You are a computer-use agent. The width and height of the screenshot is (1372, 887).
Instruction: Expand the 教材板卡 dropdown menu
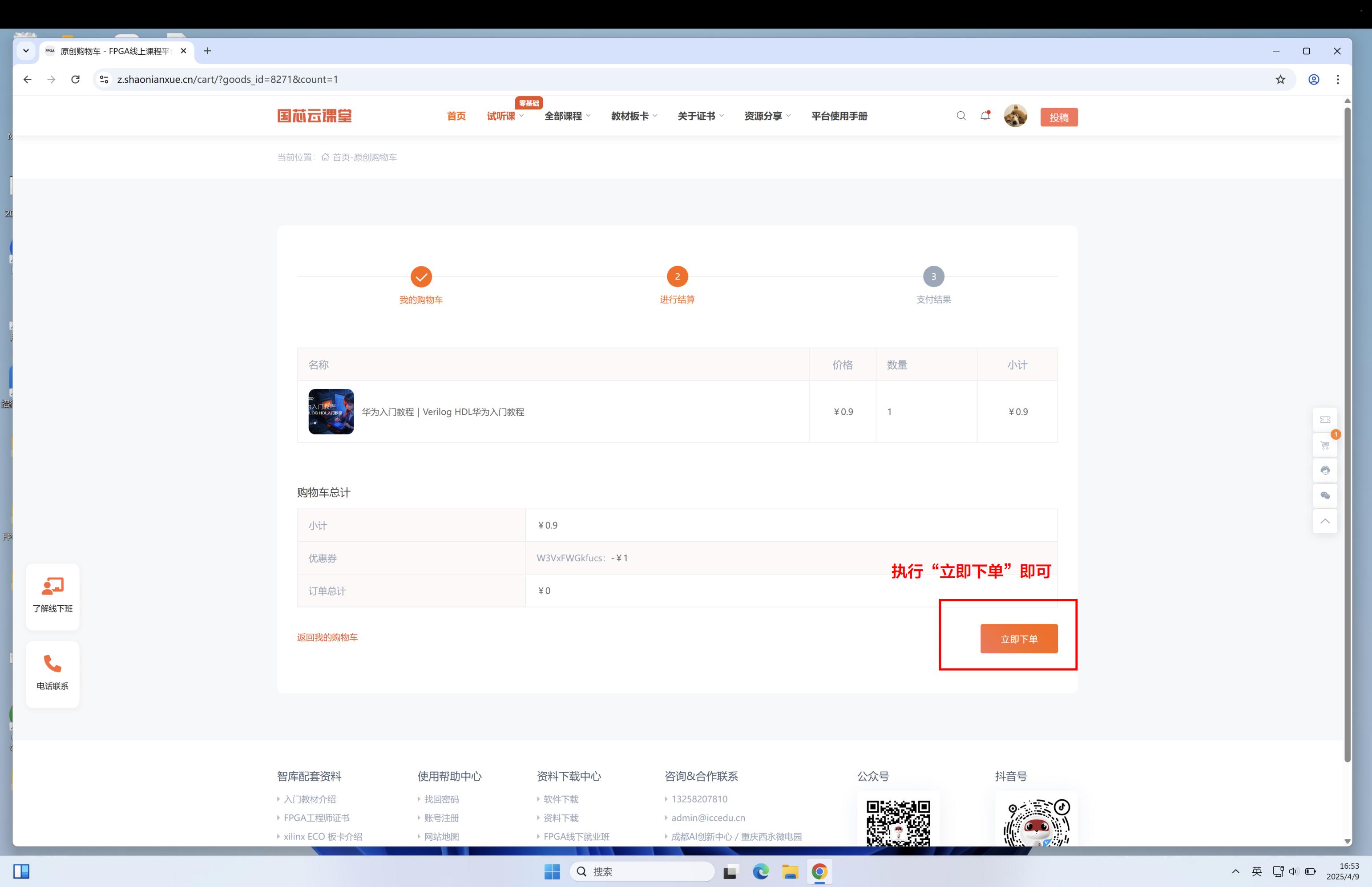pos(634,116)
